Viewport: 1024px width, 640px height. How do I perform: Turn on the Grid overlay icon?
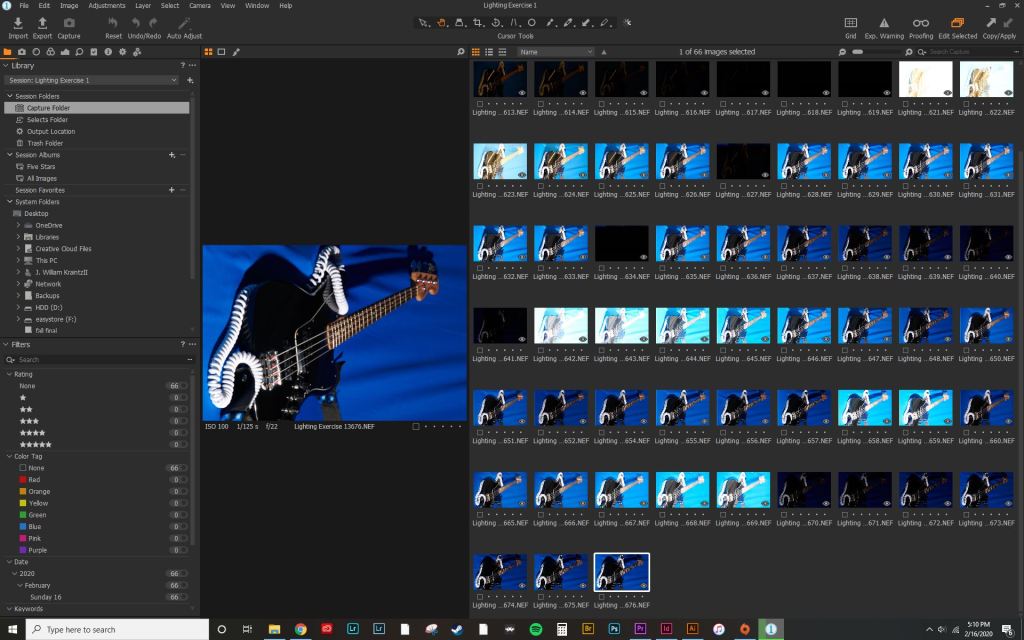coord(850,23)
